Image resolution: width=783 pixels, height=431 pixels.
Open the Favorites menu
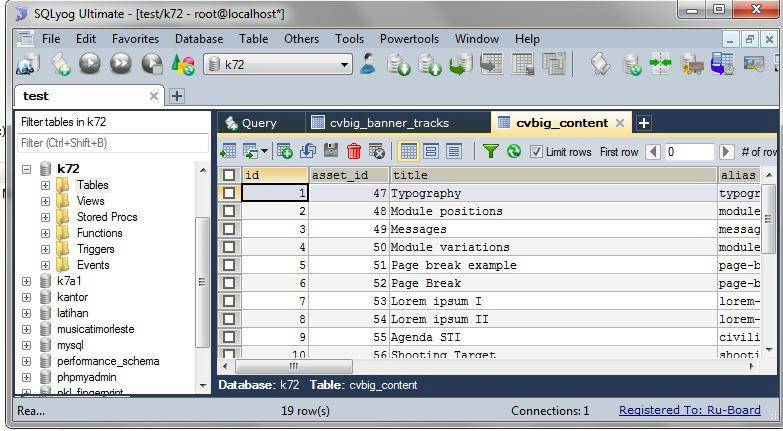click(135, 39)
